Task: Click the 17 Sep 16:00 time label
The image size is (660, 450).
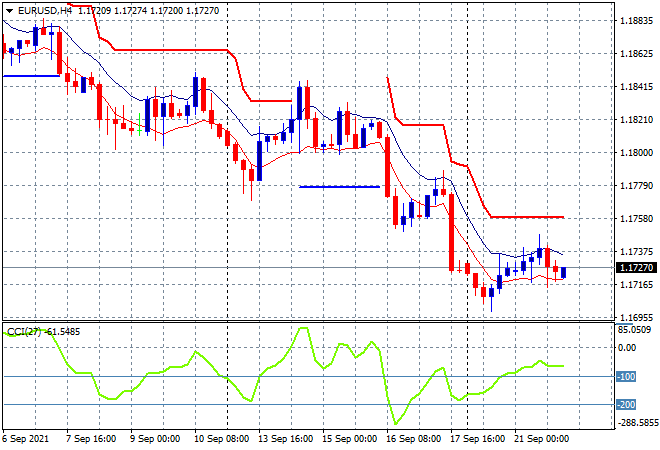Action: point(477,439)
